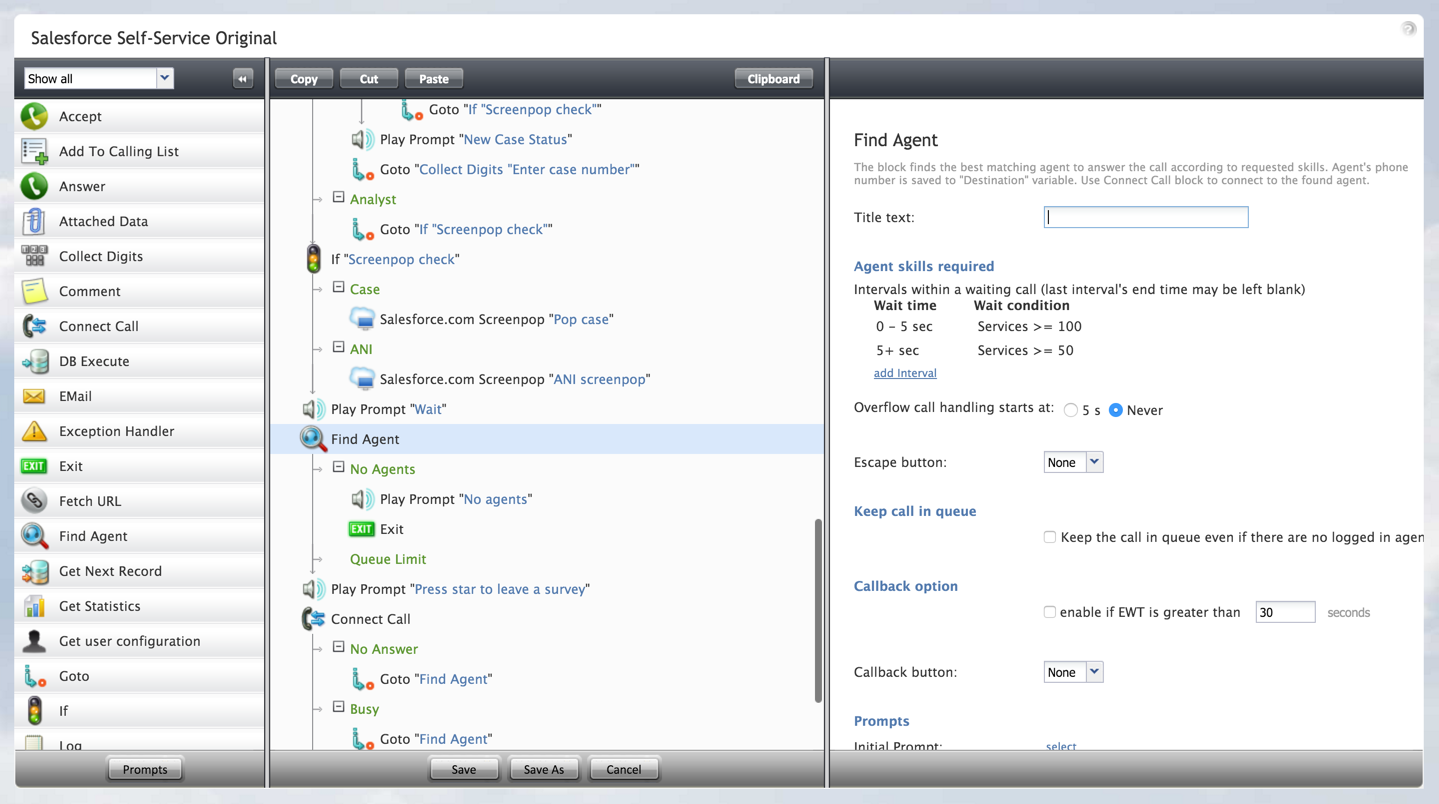Screen dimensions: 1439x804
Task: Click the screenpop icon beside "Pop case"
Action: pyautogui.click(x=362, y=319)
